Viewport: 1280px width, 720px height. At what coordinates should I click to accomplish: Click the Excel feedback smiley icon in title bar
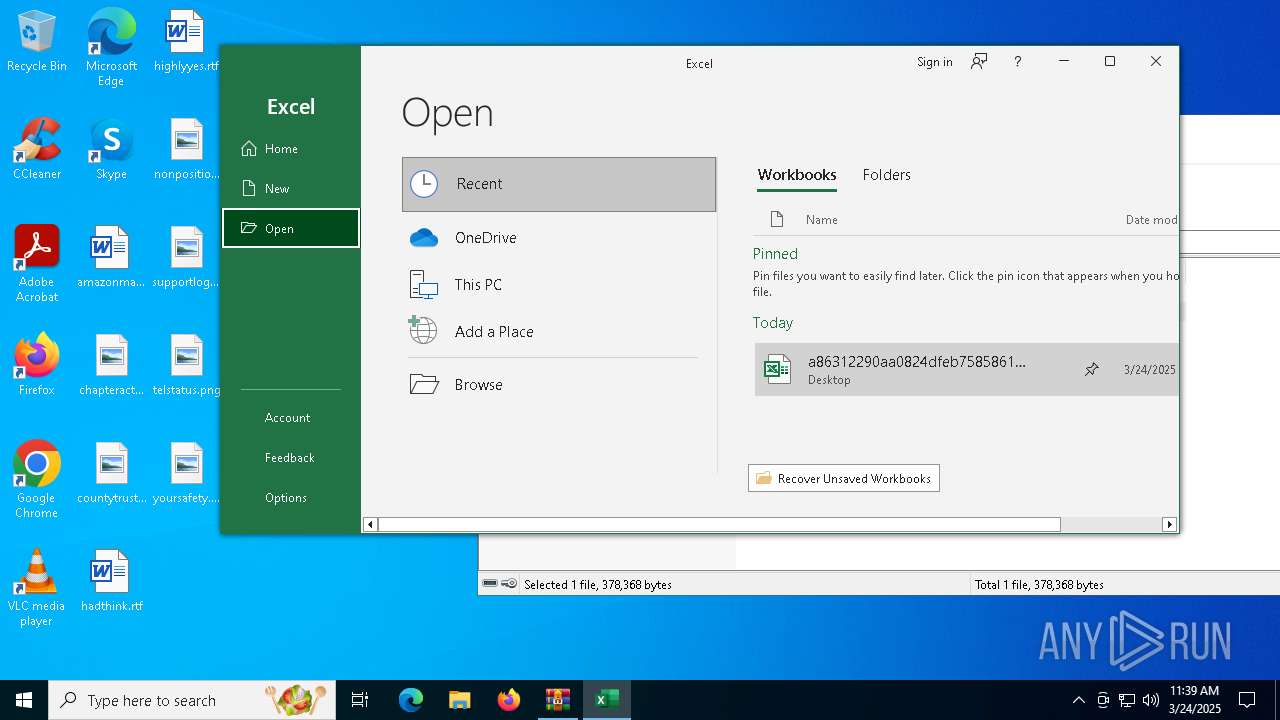[x=979, y=62]
